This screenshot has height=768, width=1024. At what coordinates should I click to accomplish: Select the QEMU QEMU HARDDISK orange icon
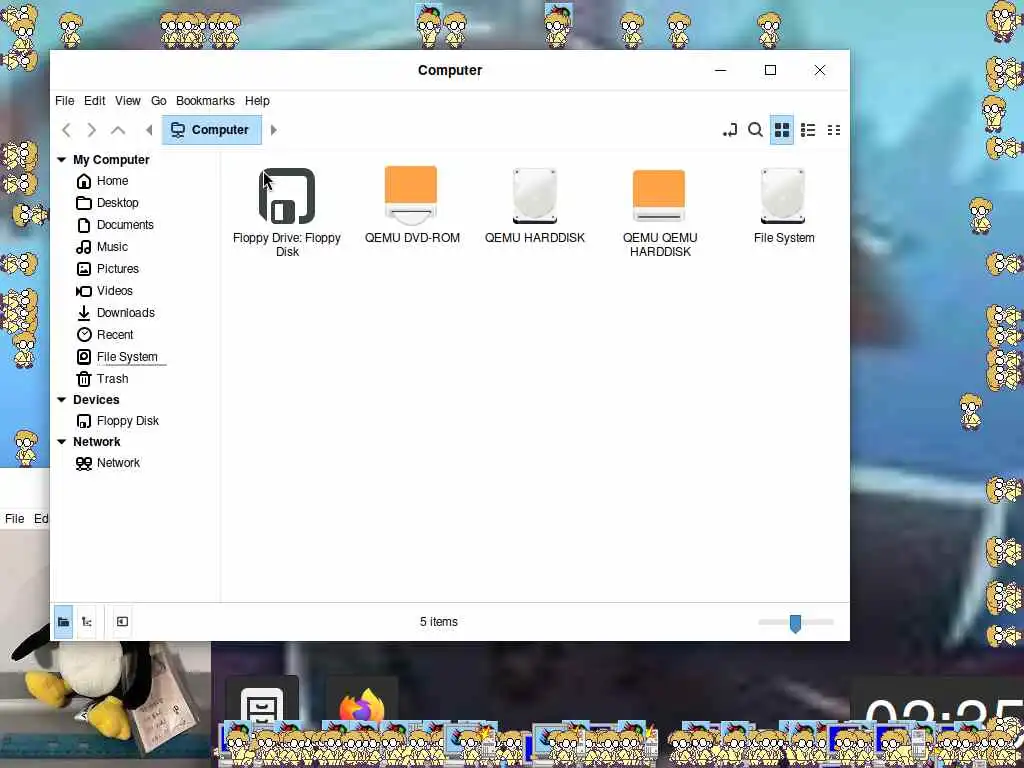659,196
